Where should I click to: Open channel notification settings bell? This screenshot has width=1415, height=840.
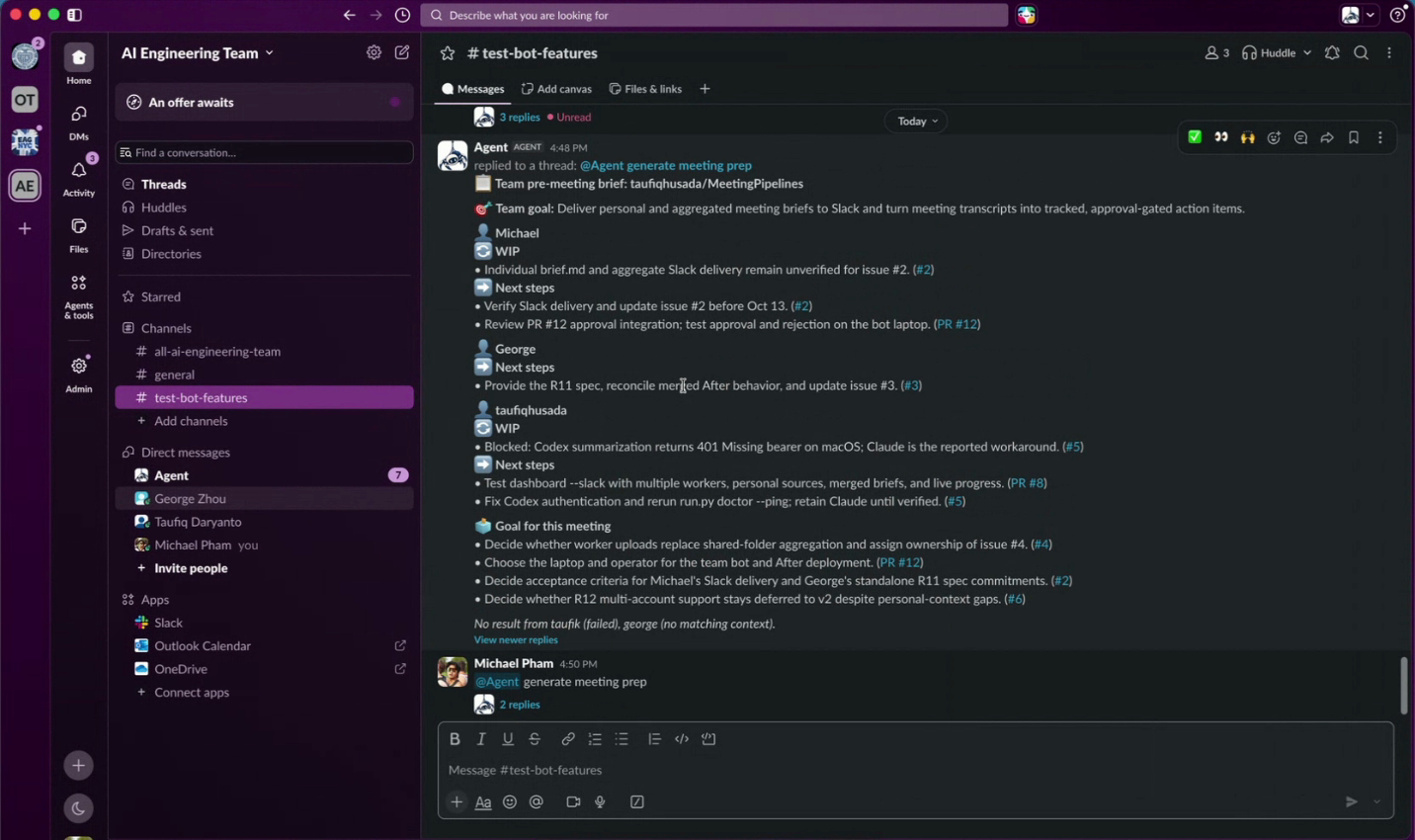tap(1332, 53)
